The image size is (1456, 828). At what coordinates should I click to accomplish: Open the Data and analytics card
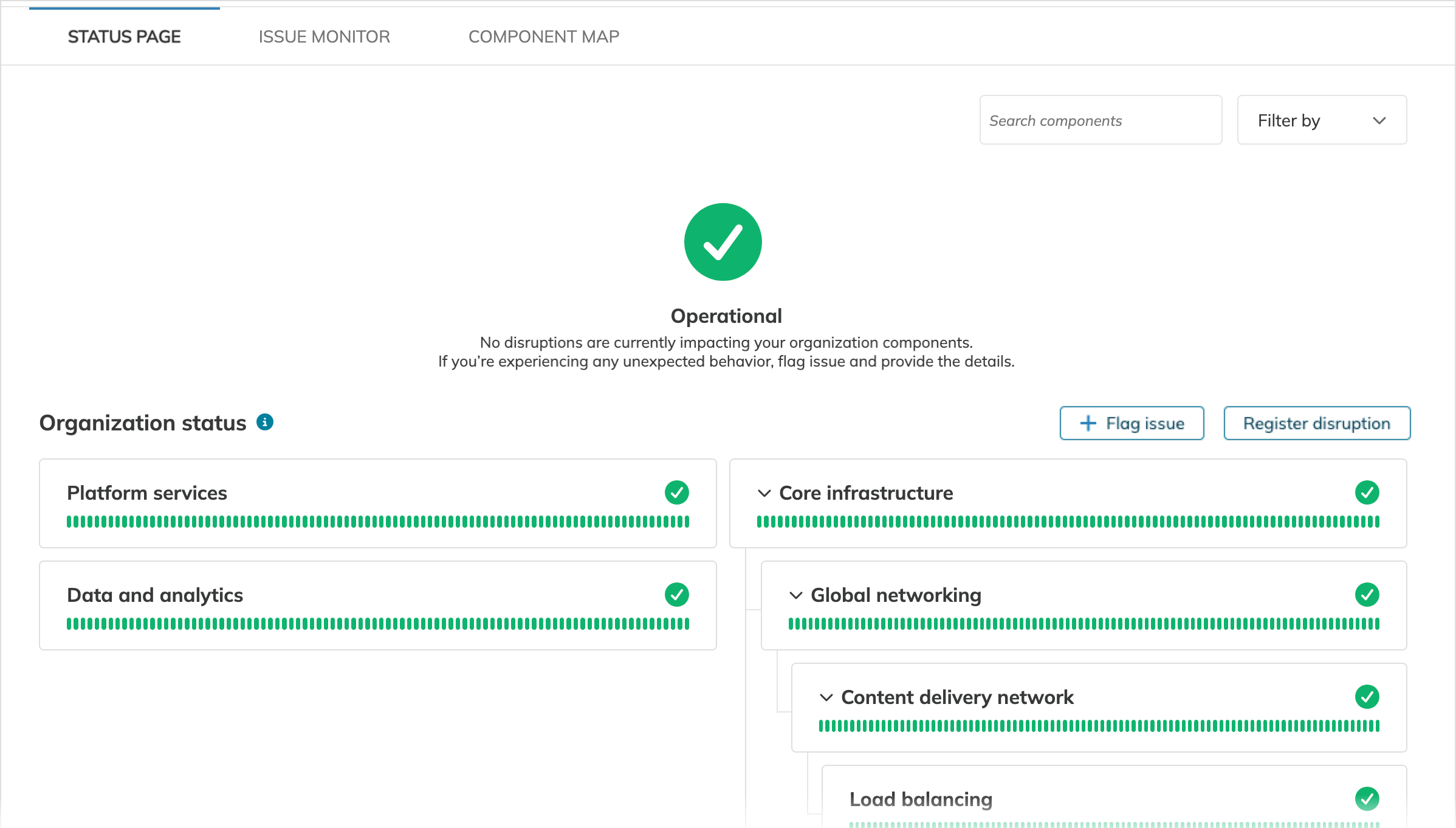coord(155,595)
